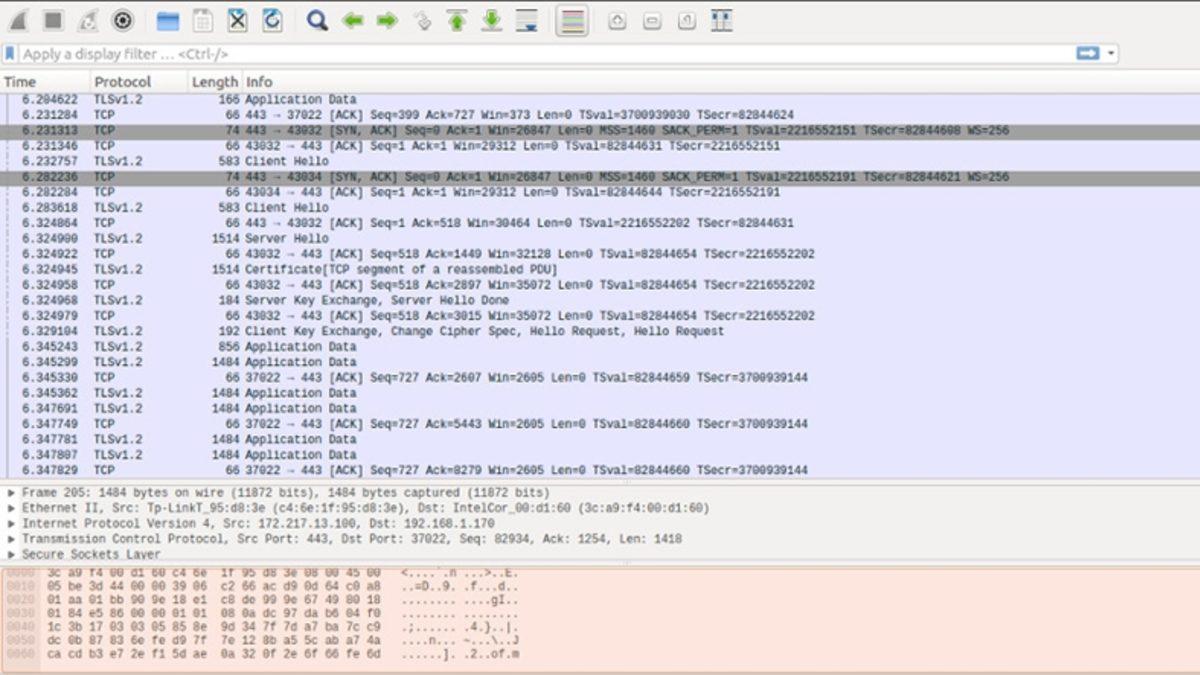Screen dimensions: 1200x675
Task: Reload this capture file
Action: pos(272,20)
